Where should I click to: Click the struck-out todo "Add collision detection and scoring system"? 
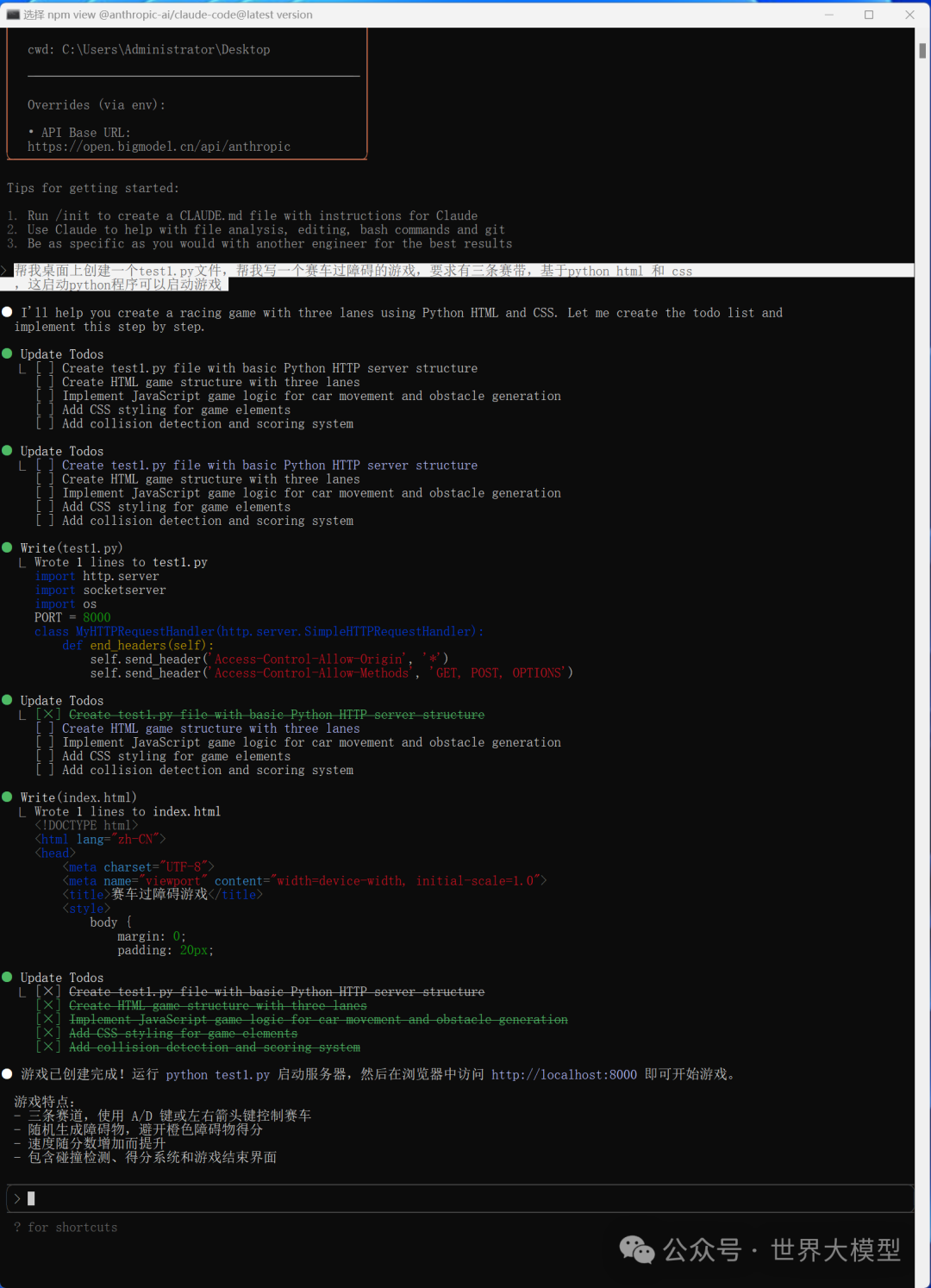point(215,1047)
